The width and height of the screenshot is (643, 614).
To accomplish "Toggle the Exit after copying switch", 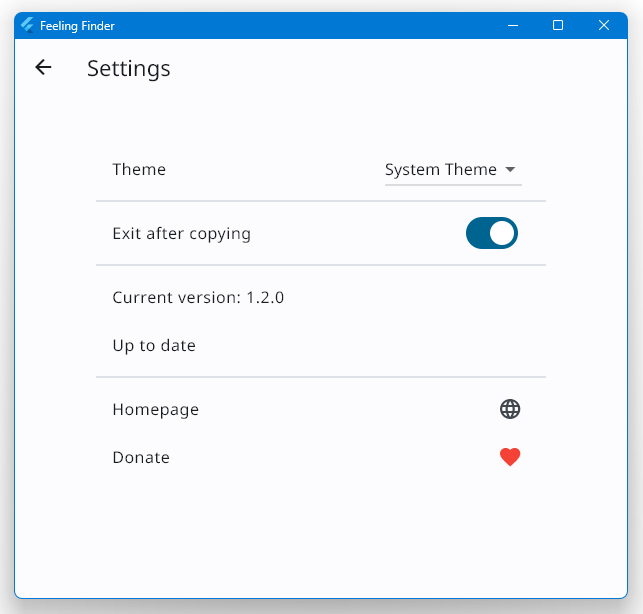I will 492,233.
